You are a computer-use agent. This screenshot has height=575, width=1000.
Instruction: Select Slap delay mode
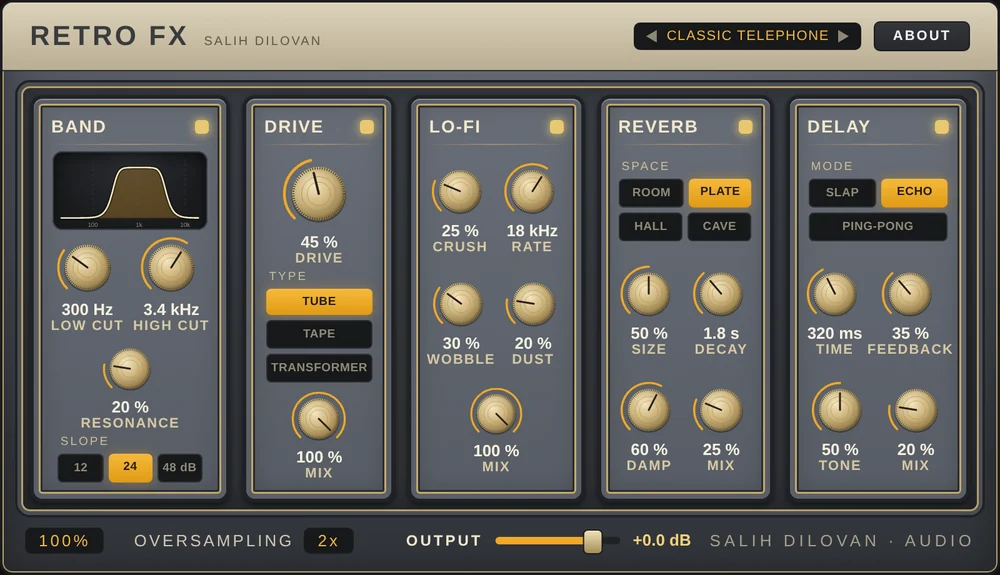click(x=842, y=193)
